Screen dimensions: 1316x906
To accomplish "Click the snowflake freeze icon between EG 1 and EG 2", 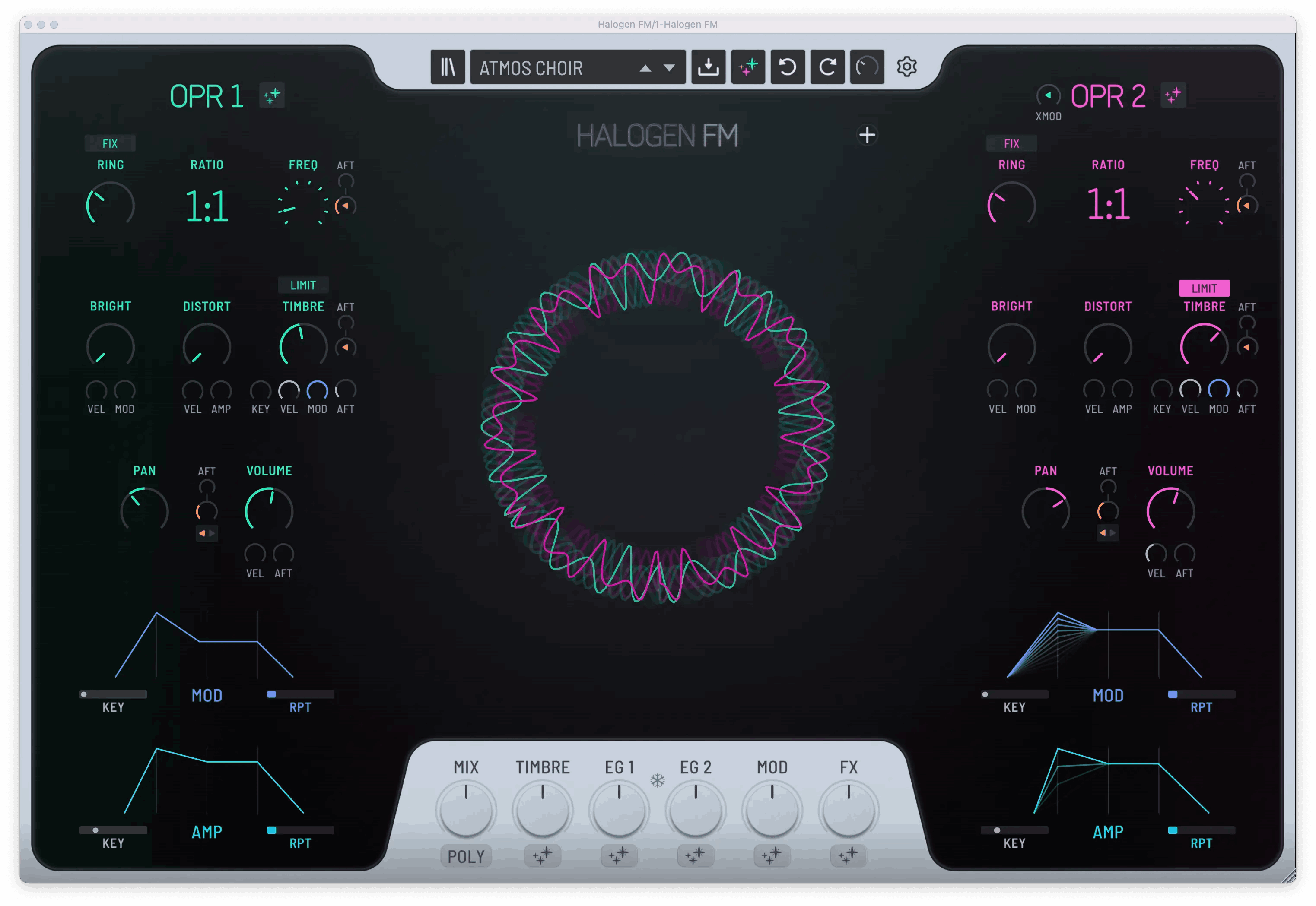I will pyautogui.click(x=657, y=780).
